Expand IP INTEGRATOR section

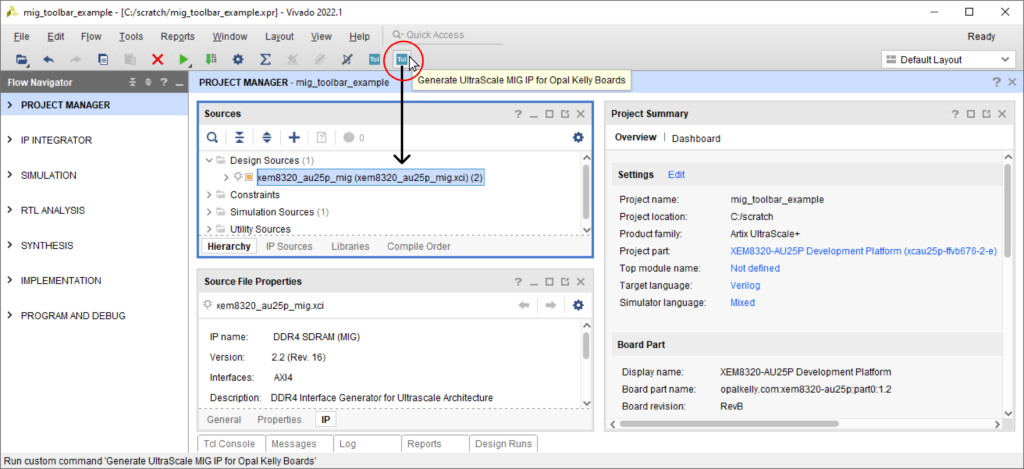coord(10,140)
